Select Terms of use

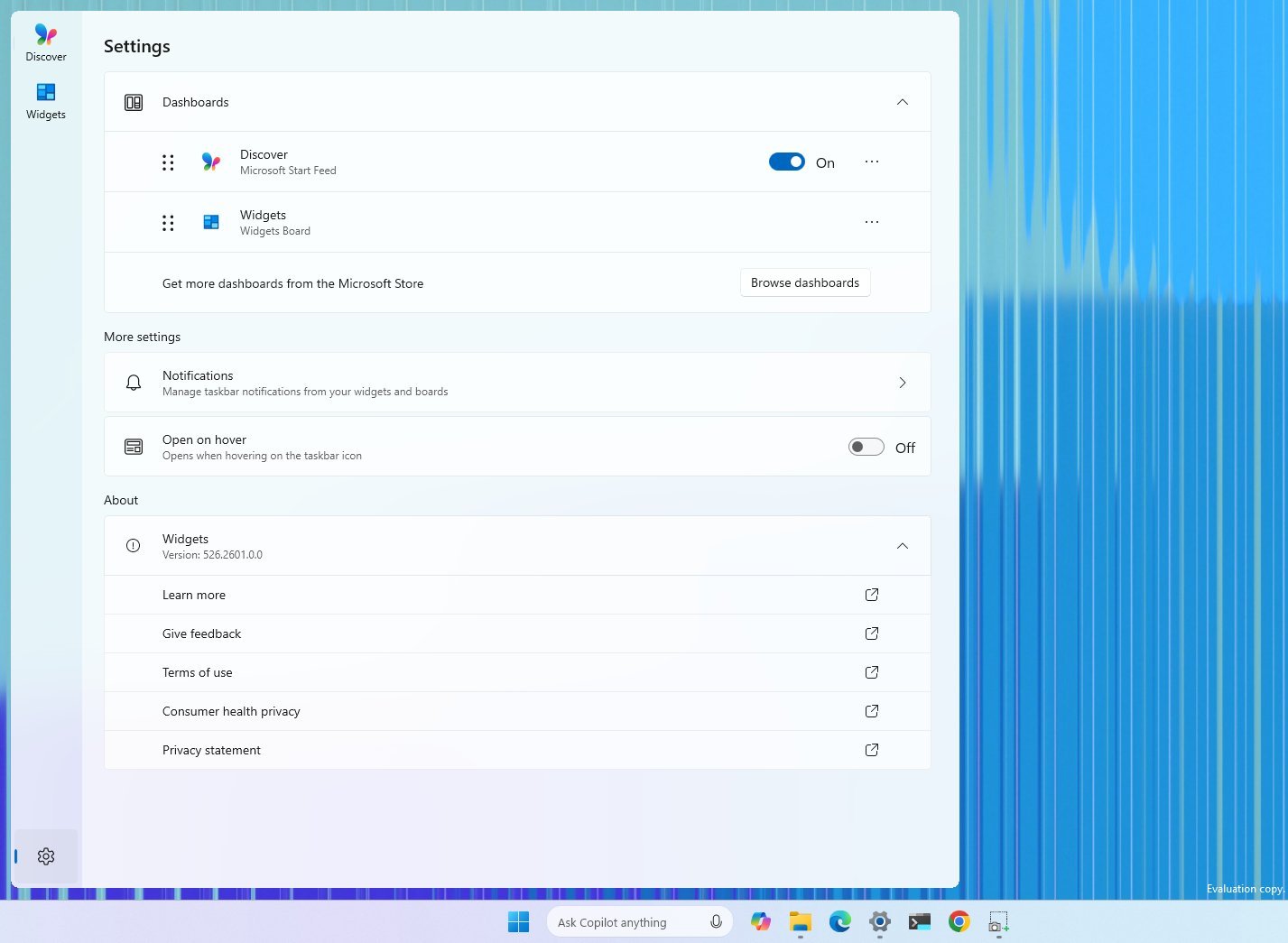point(197,672)
